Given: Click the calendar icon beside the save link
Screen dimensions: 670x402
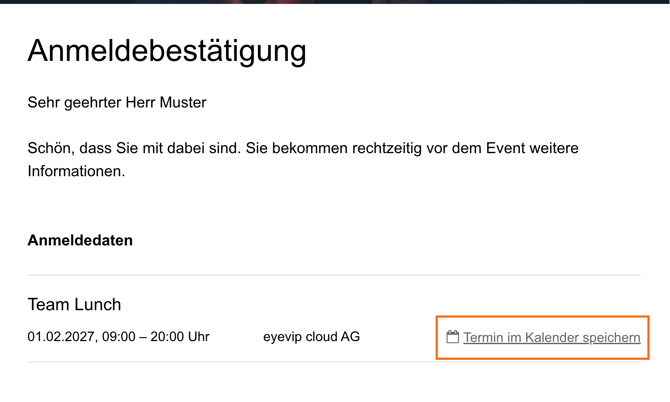Looking at the screenshot, I should point(452,337).
